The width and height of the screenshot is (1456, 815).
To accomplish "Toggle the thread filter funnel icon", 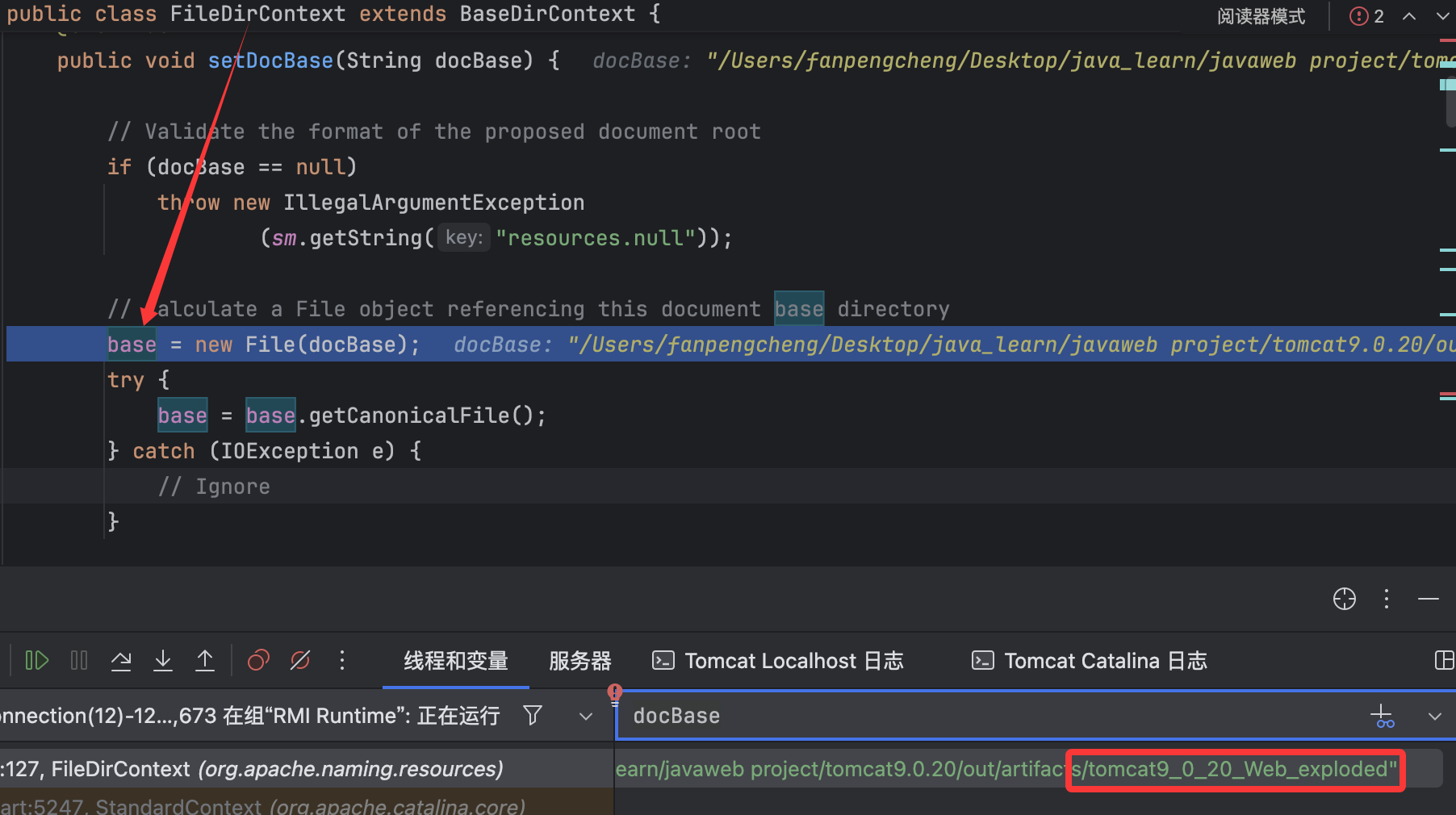I will 533,716.
